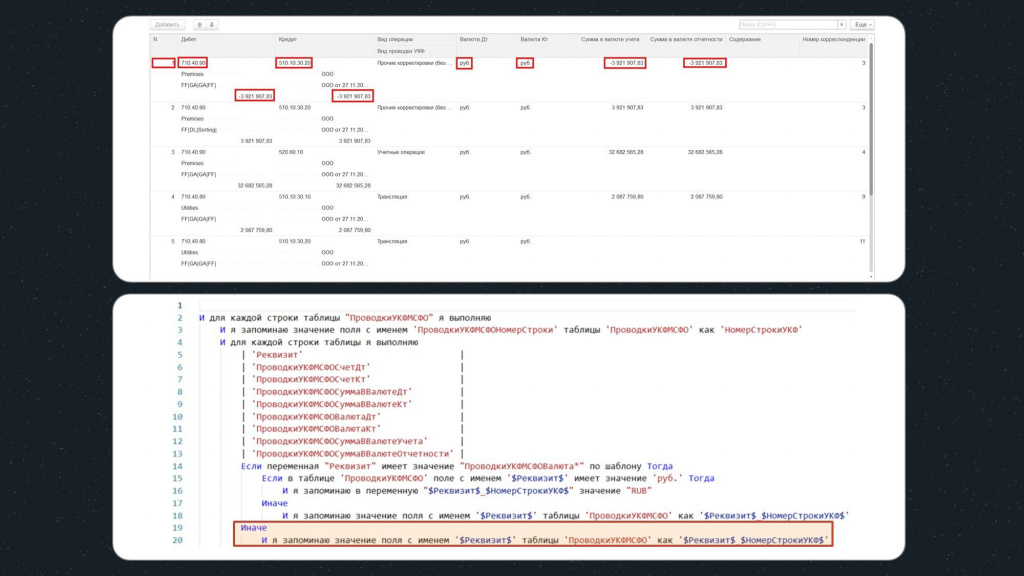Click 'ПроводкиУКФМСФОСуммаВВалютеКт' on line 9

coord(332,404)
